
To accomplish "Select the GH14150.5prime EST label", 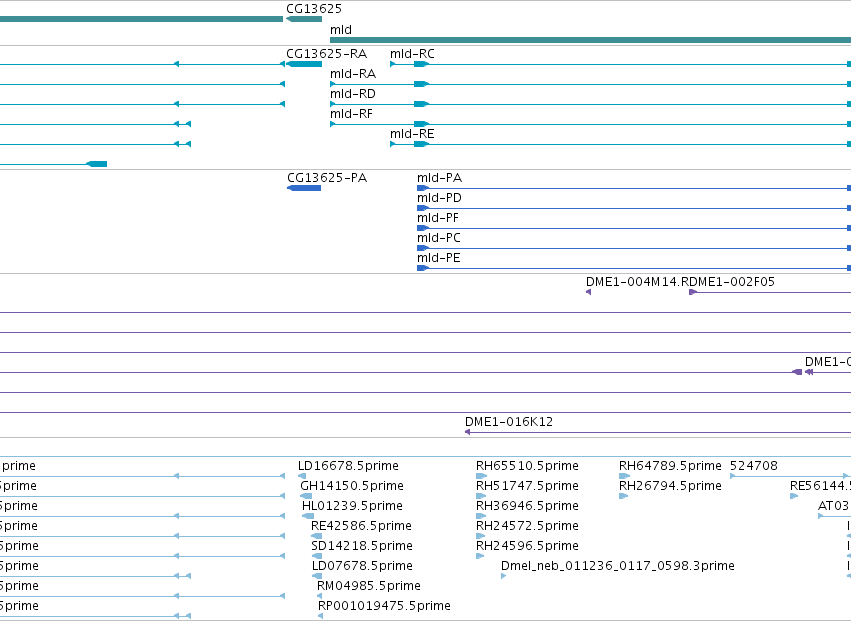I will coord(352,486).
